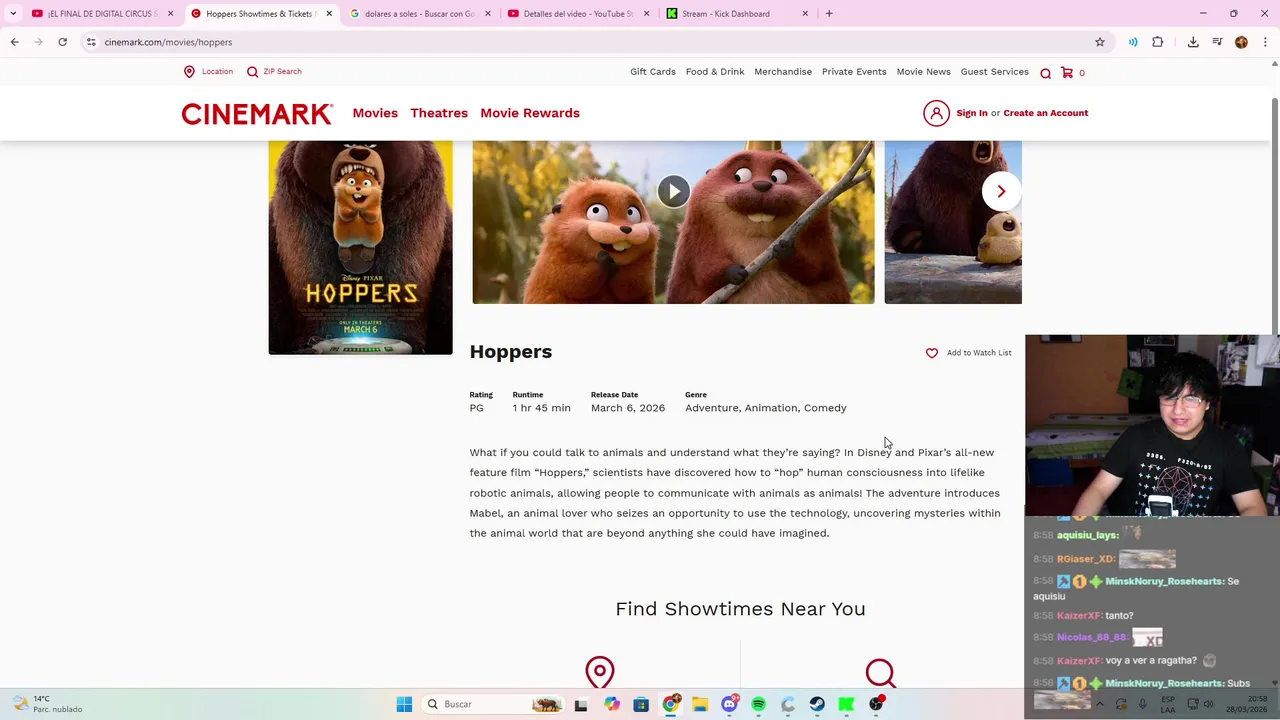
Task: Open the Chrome profile avatar
Action: pyautogui.click(x=1241, y=42)
